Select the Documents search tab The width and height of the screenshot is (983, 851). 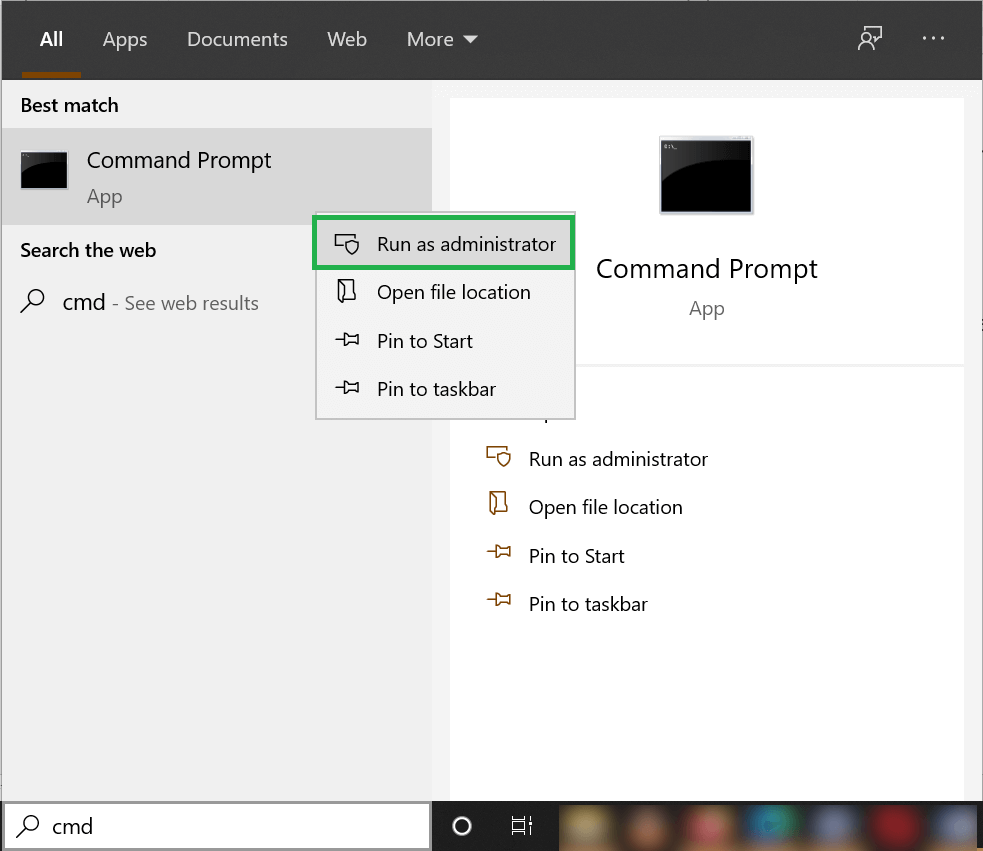coord(237,40)
